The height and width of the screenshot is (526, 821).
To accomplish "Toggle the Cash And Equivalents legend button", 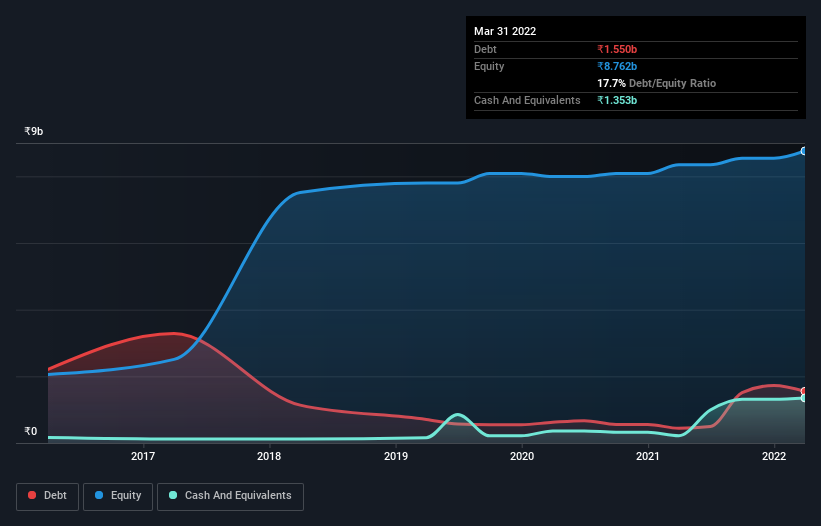I will [230, 496].
